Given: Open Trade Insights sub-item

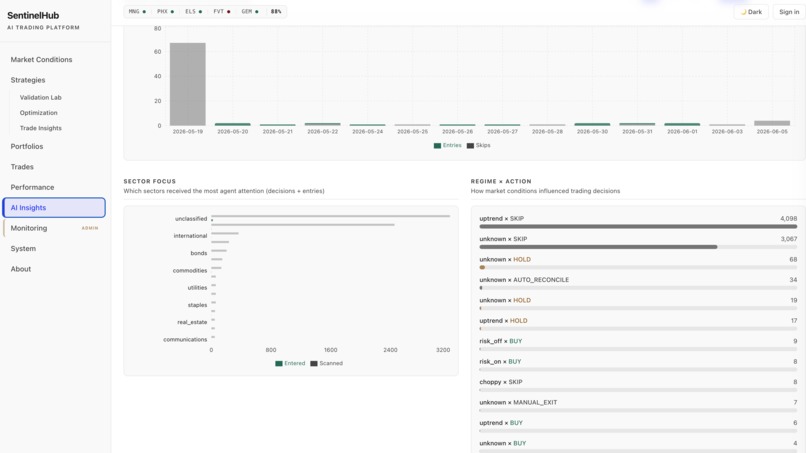Looking at the screenshot, I should click(41, 128).
